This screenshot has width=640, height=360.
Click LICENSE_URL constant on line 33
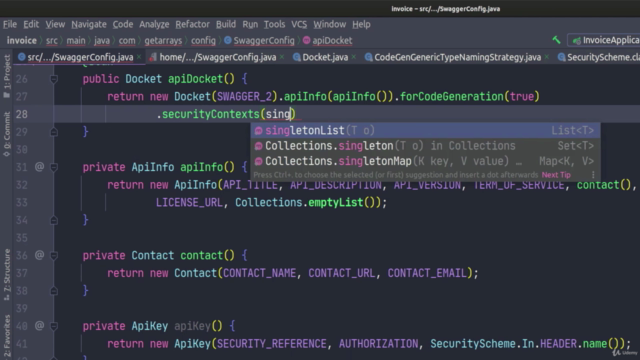189,202
